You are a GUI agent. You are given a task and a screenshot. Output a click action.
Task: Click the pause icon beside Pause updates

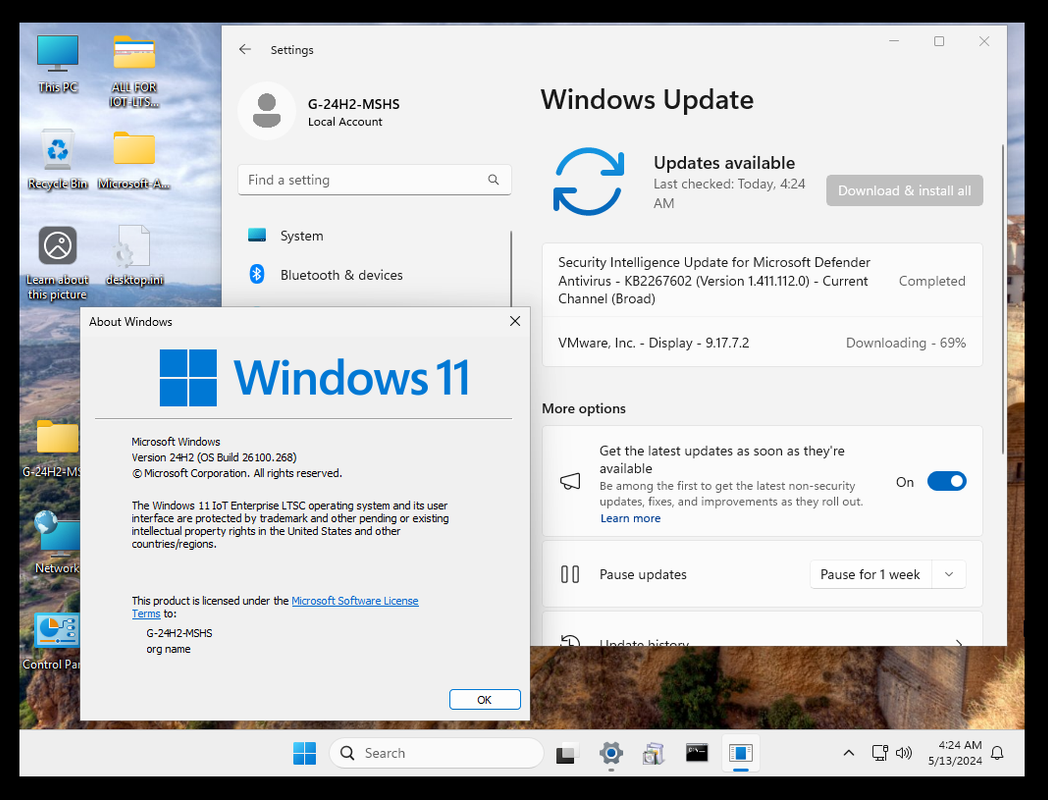pos(570,574)
